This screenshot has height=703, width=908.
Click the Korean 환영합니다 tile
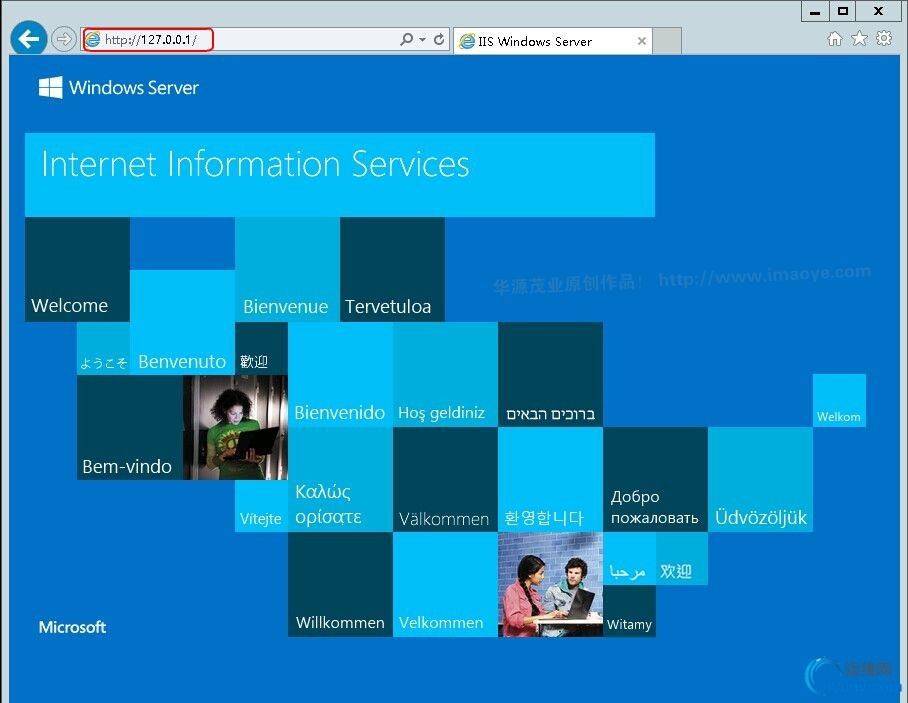(x=550, y=479)
